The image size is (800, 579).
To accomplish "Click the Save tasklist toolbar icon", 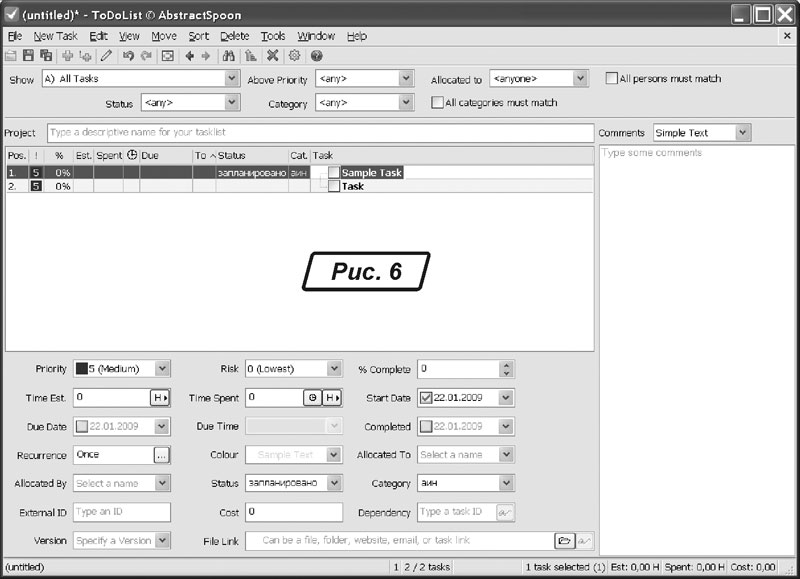I will point(28,56).
